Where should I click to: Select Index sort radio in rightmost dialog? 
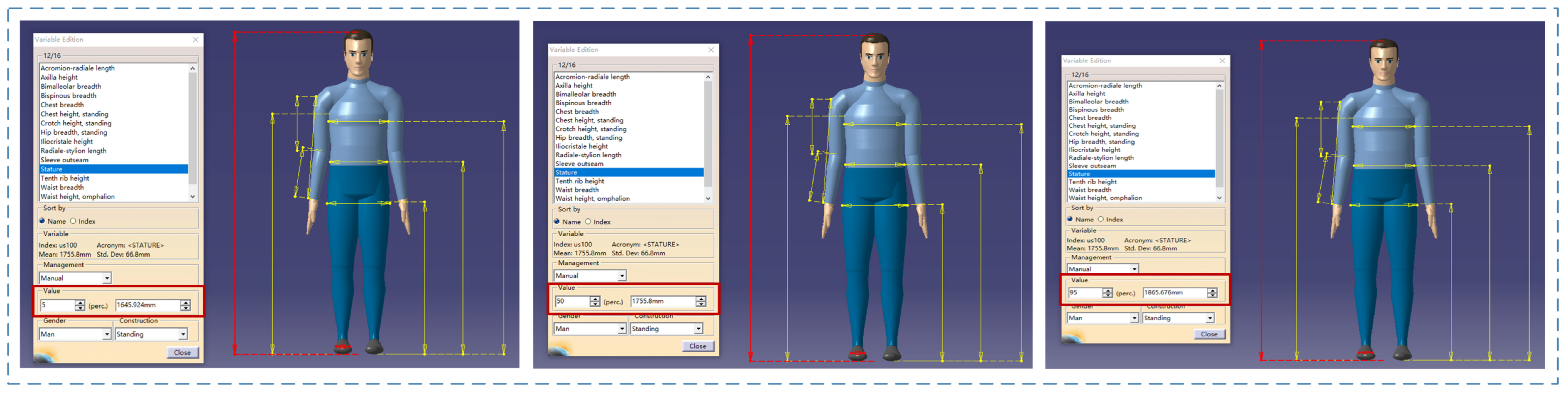pos(1101,220)
